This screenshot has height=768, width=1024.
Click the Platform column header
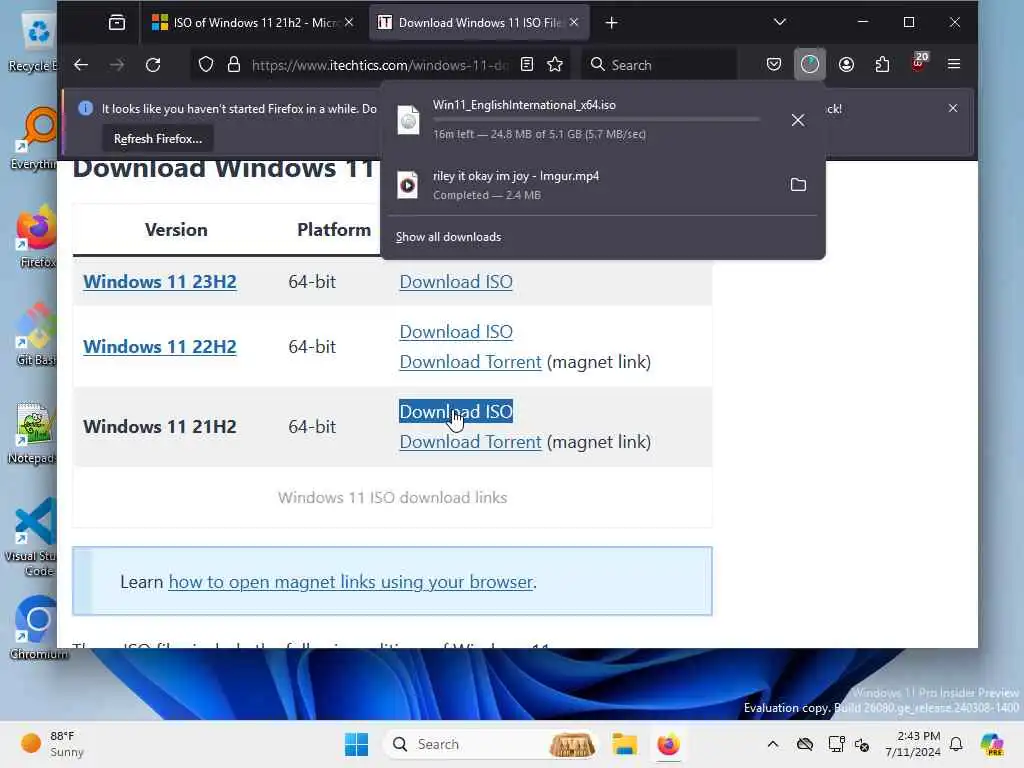click(334, 230)
